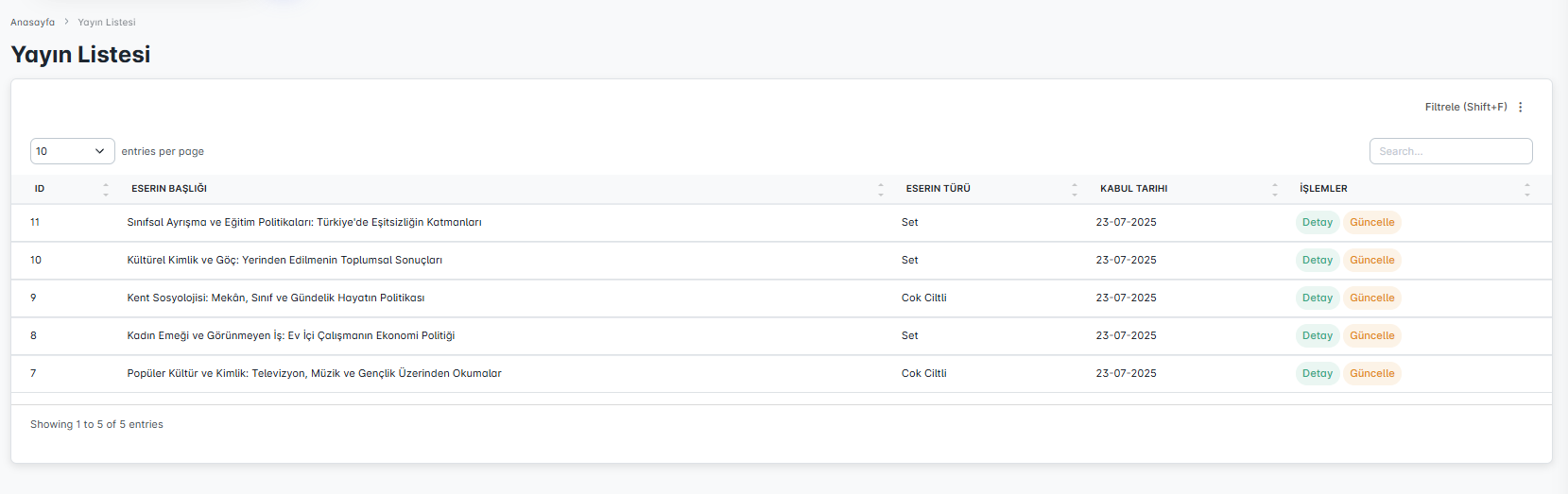The height and width of the screenshot is (494, 1568).
Task: Sort table by ID column arrows
Action: (x=106, y=189)
